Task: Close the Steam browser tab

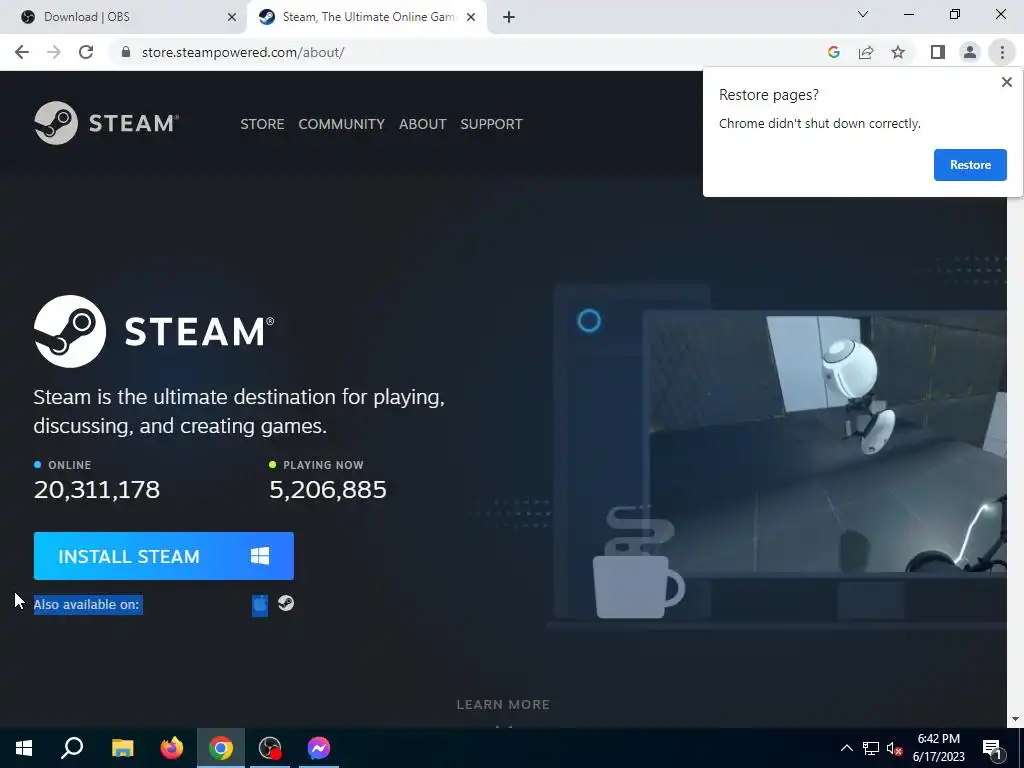Action: point(470,18)
